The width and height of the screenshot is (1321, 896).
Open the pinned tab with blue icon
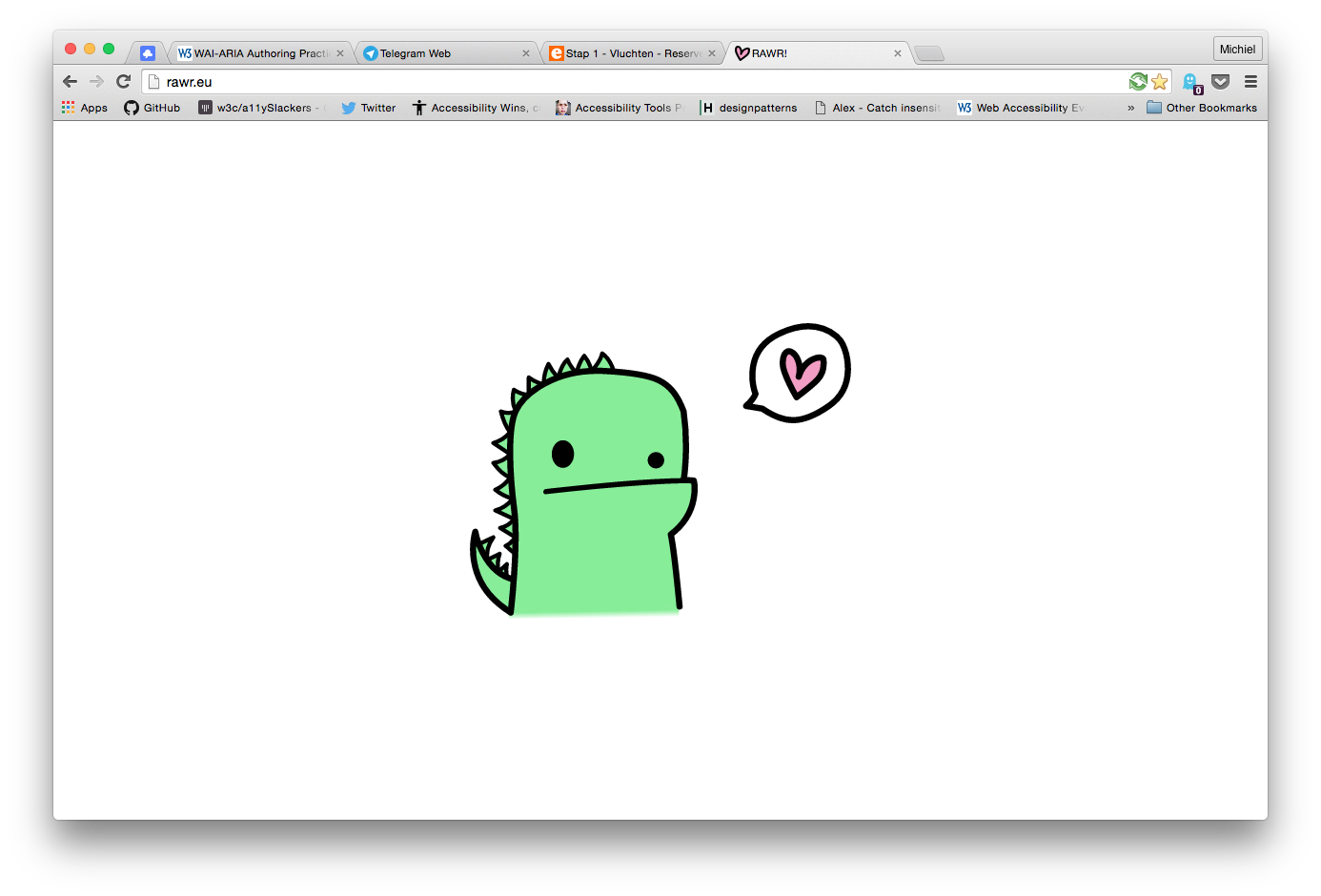tap(148, 53)
